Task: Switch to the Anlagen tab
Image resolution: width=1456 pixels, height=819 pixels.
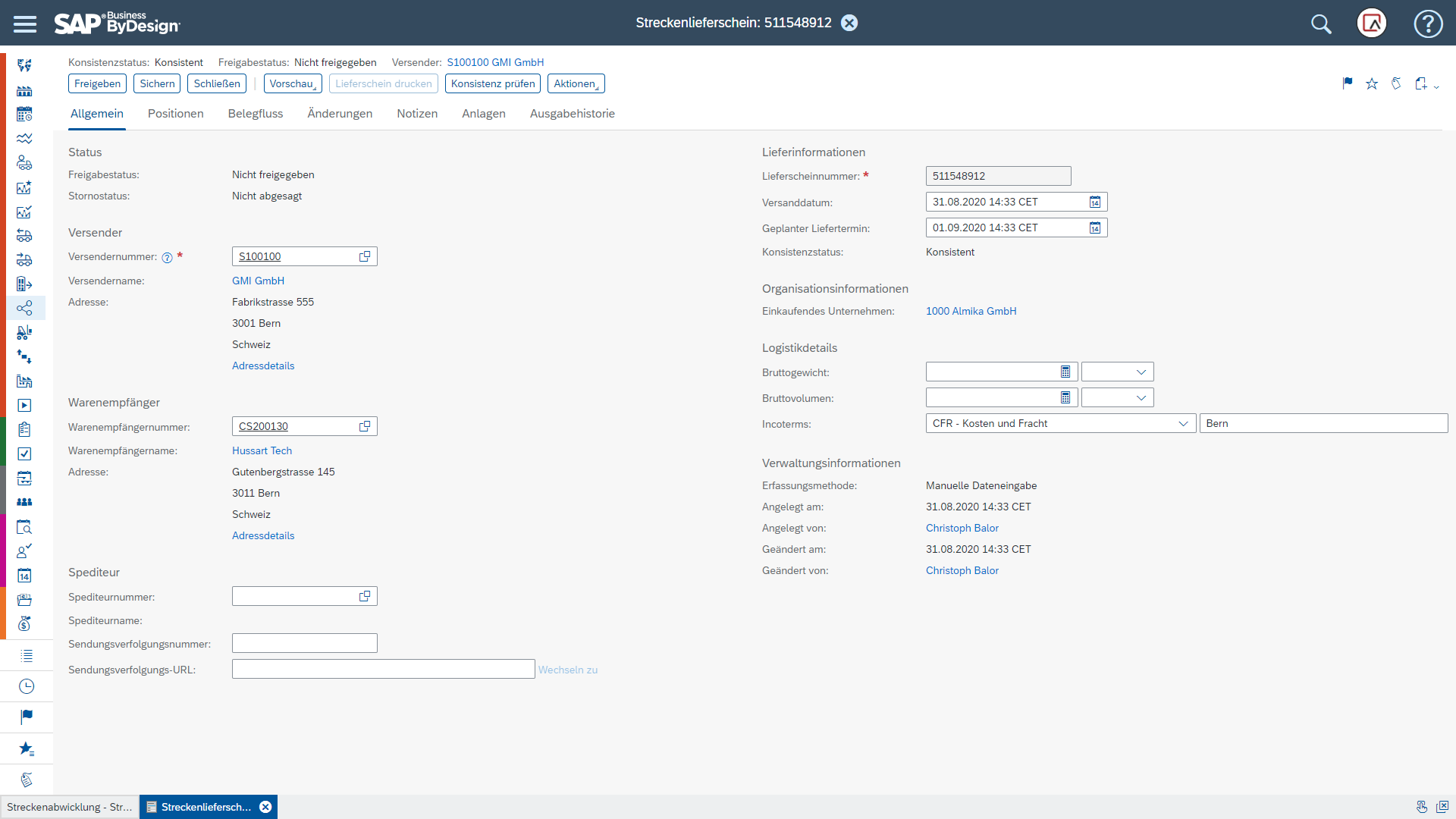Action: tap(484, 114)
